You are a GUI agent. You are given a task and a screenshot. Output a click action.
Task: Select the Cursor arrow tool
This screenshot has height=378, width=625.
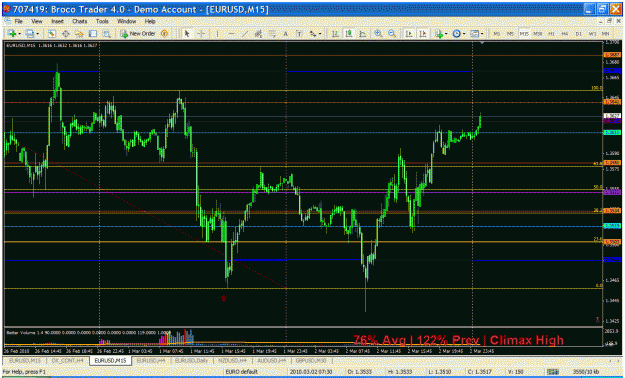point(187,34)
